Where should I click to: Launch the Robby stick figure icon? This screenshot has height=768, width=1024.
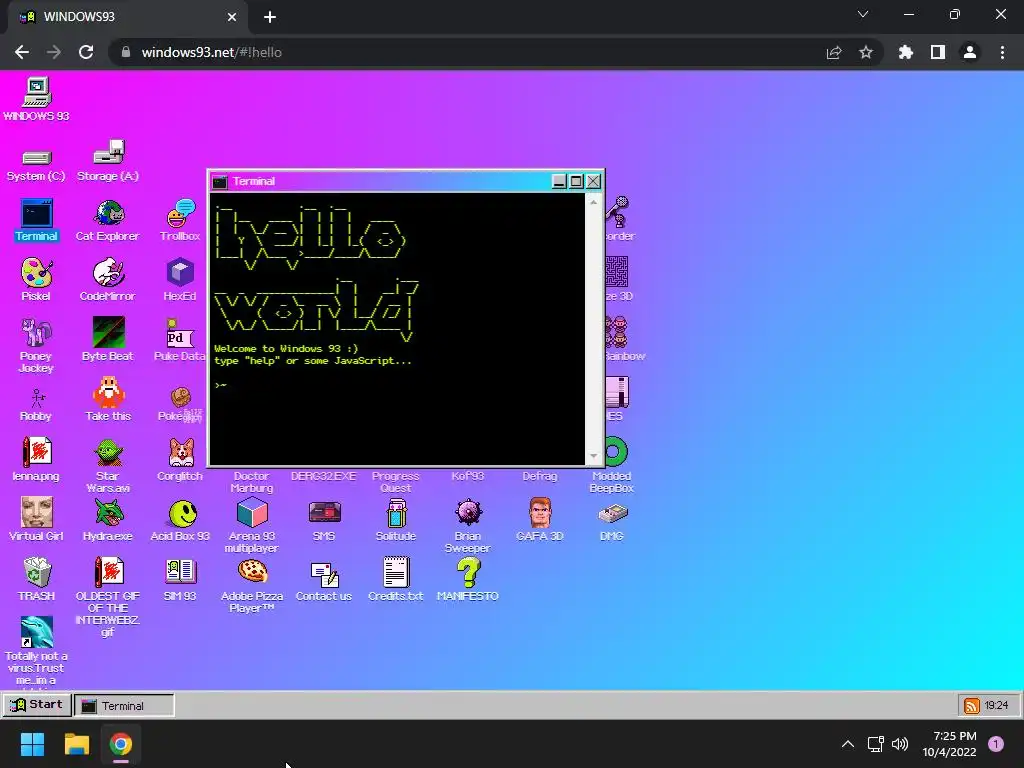(x=37, y=398)
